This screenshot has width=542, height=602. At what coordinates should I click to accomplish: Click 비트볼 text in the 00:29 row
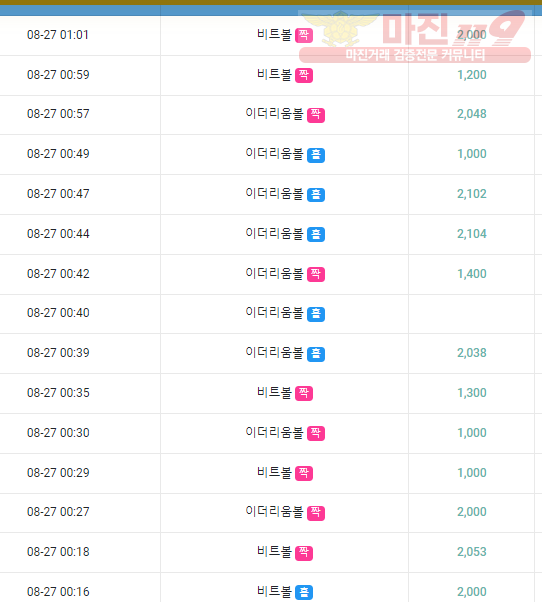(274, 473)
